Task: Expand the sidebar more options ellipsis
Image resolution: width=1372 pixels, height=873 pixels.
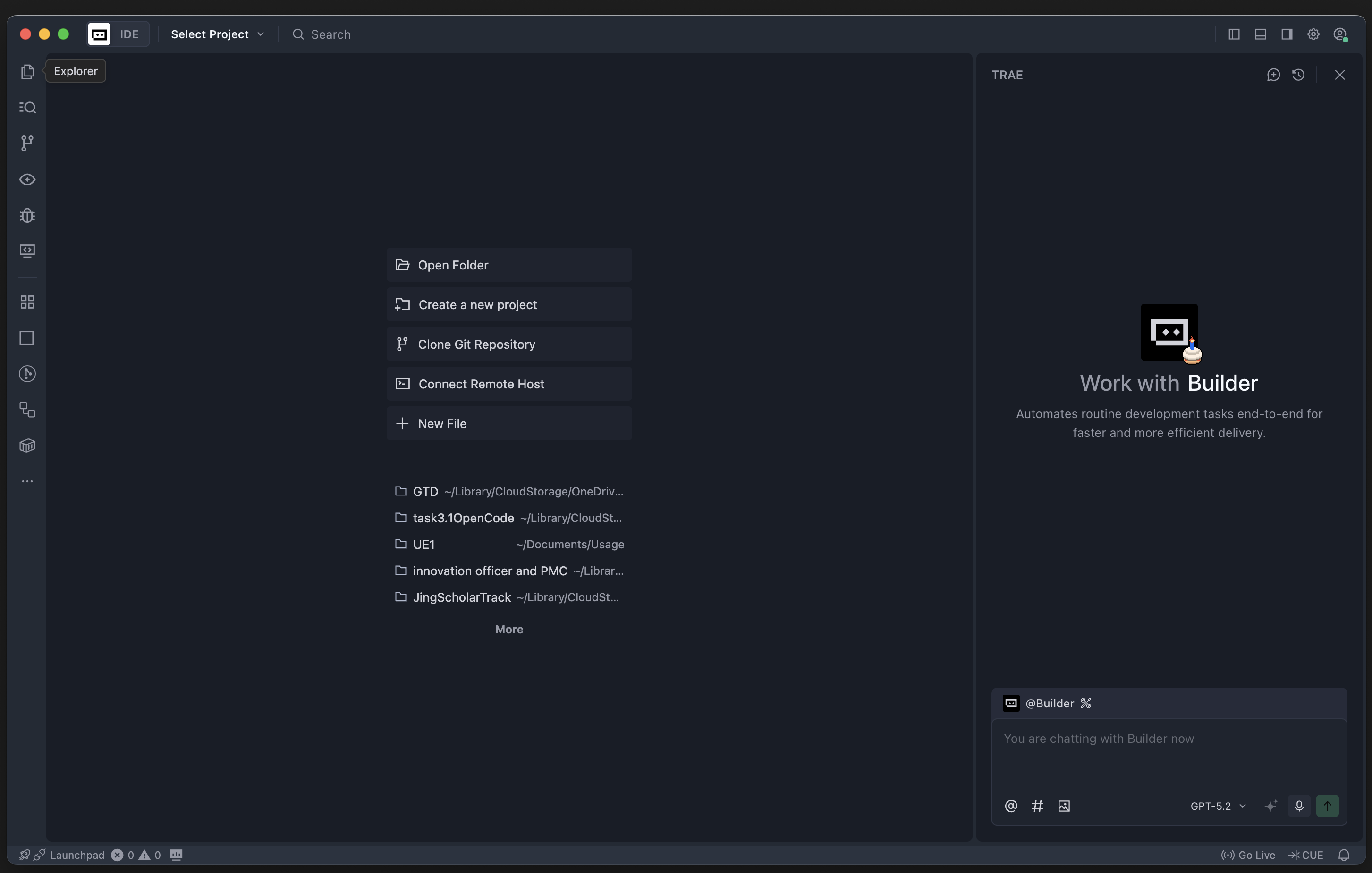Action: (27, 481)
